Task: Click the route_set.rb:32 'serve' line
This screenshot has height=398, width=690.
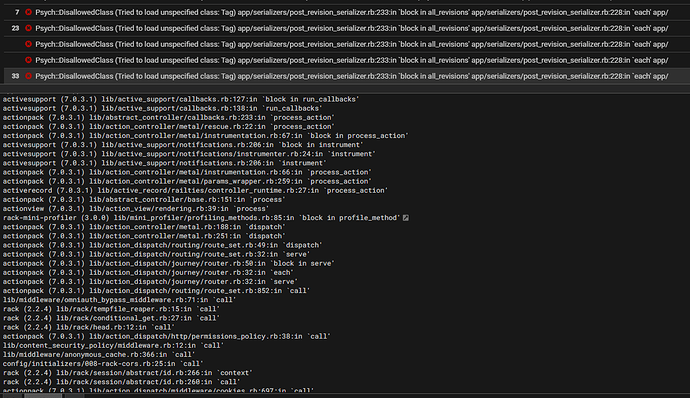Action: 156,254
